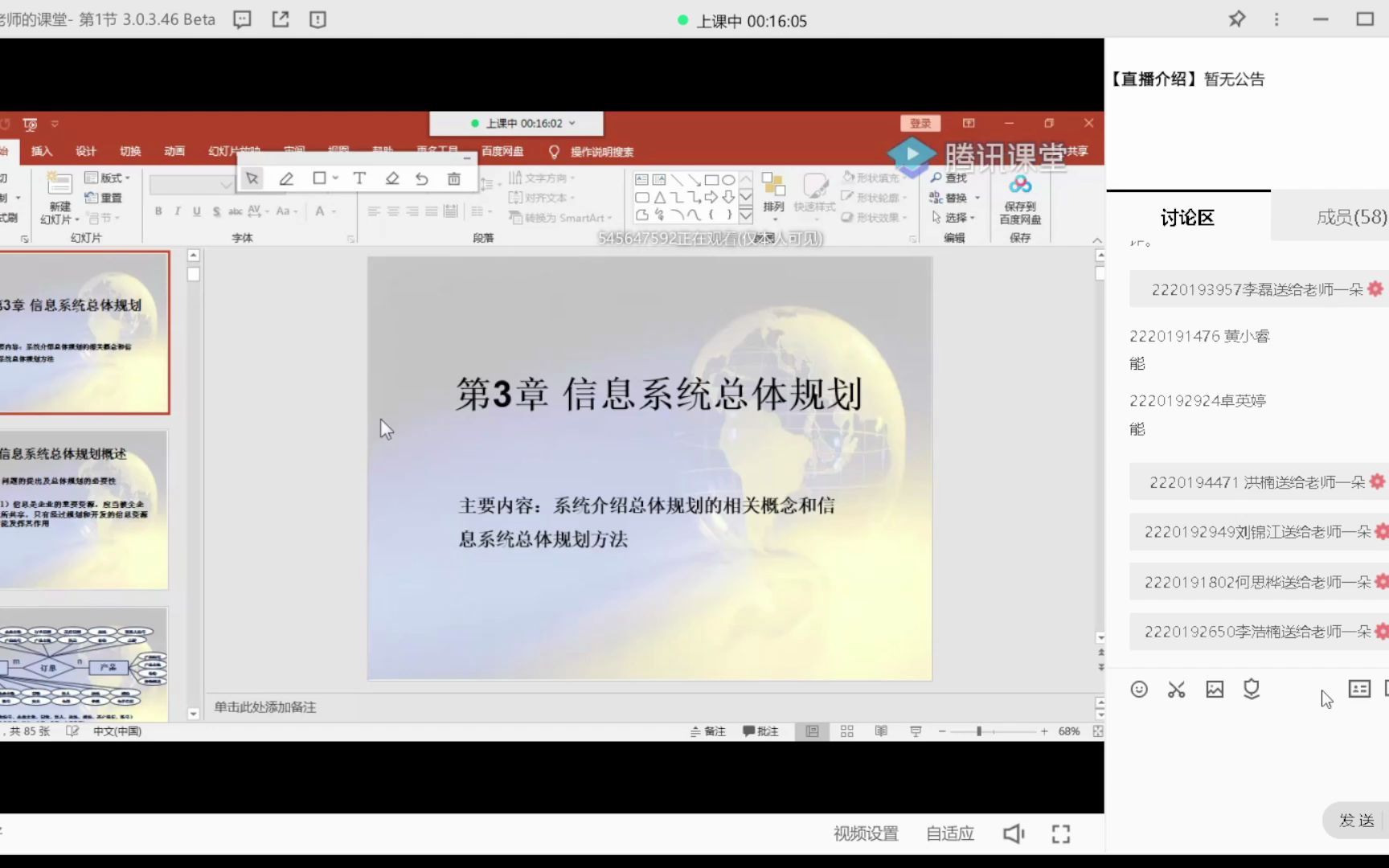The height and width of the screenshot is (868, 1389).
Task: Click the Comments button in status bar
Action: click(x=760, y=731)
